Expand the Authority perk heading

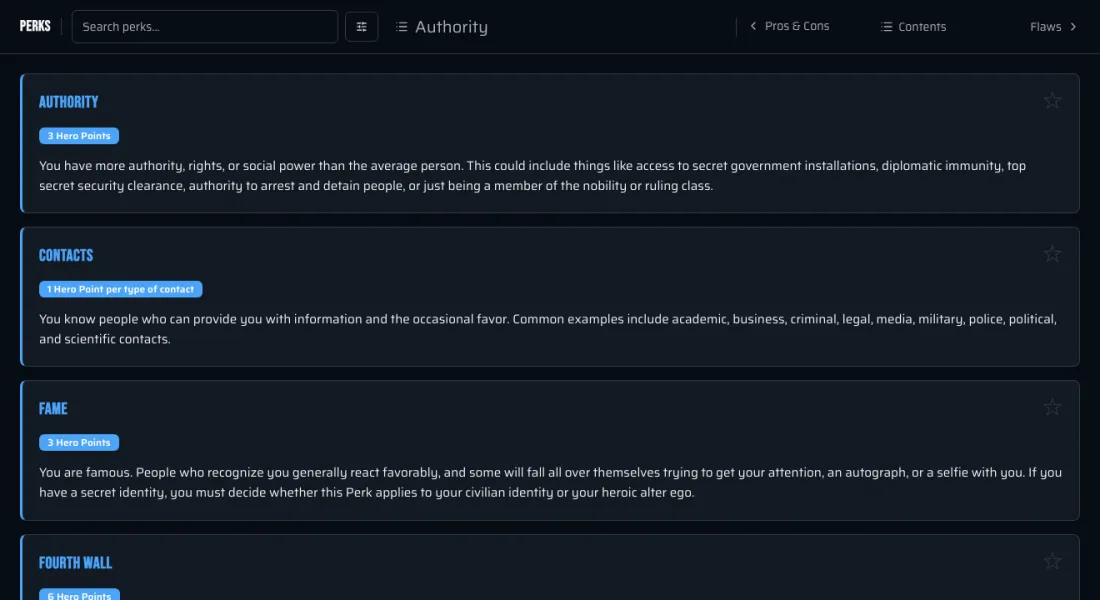[69, 102]
